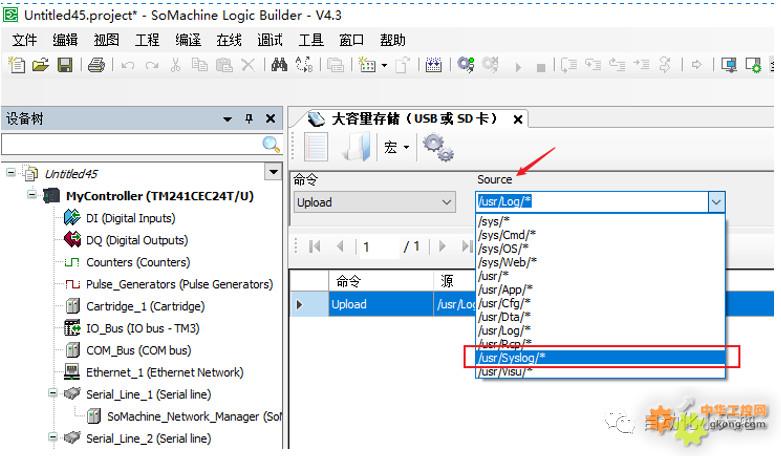Pin the 设备树 panel
This screenshot has height=456, width=781.
pos(249,118)
